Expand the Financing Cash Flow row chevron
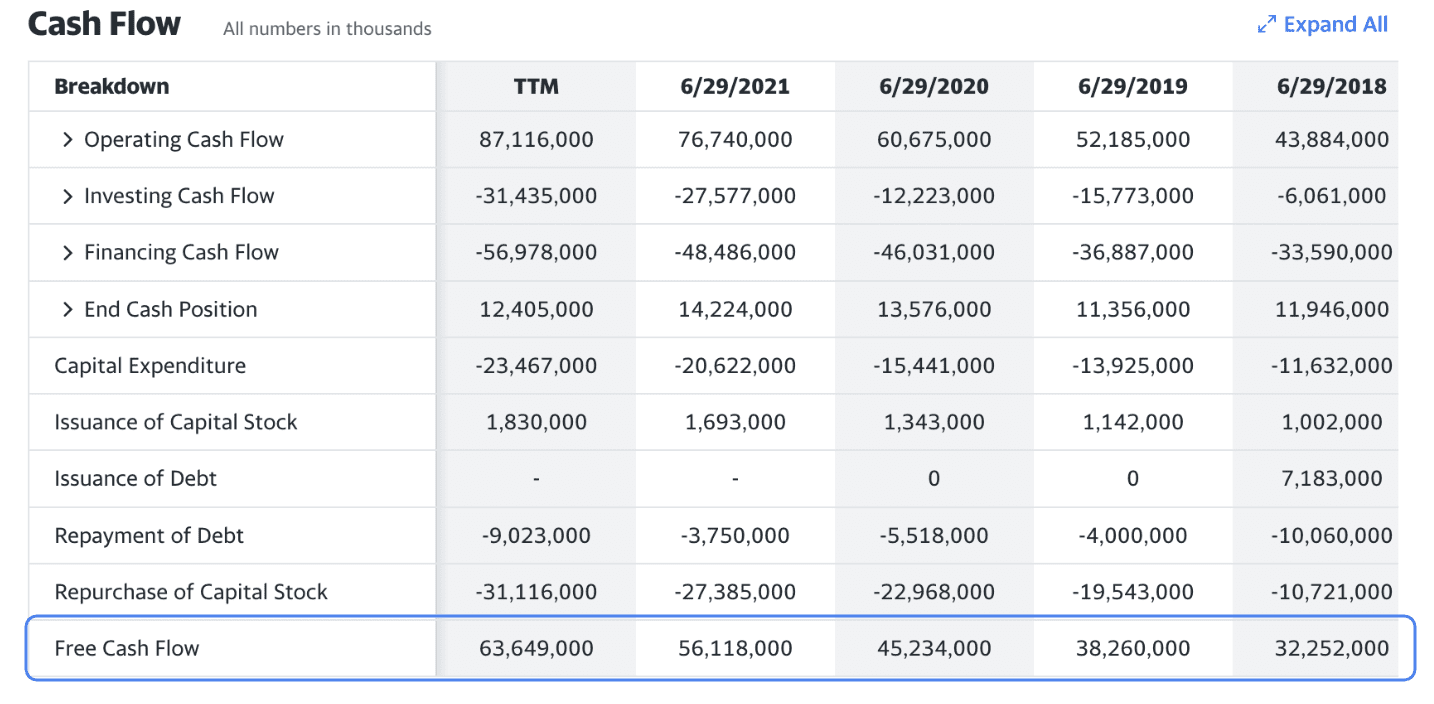The height and width of the screenshot is (704, 1434). pos(68,253)
